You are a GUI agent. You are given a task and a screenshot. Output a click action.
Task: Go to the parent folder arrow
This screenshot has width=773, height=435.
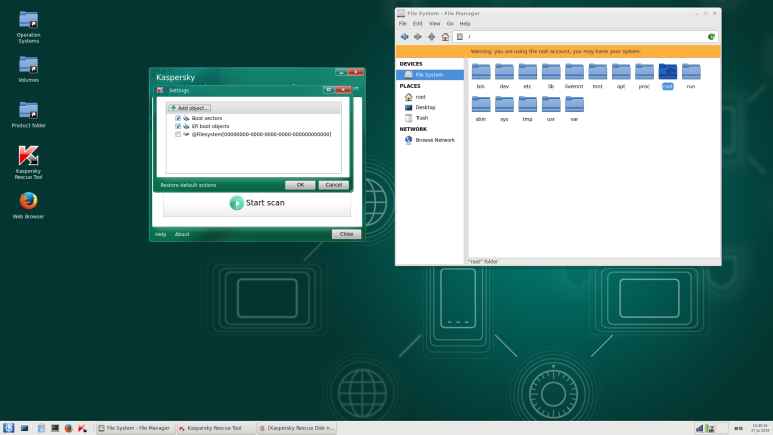[x=431, y=36]
